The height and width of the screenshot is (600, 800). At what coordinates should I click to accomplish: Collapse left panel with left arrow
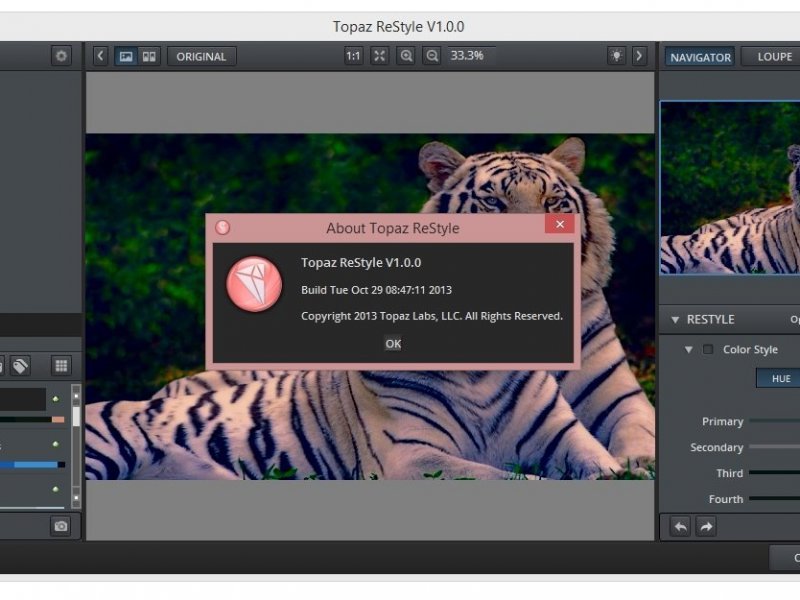click(x=101, y=56)
